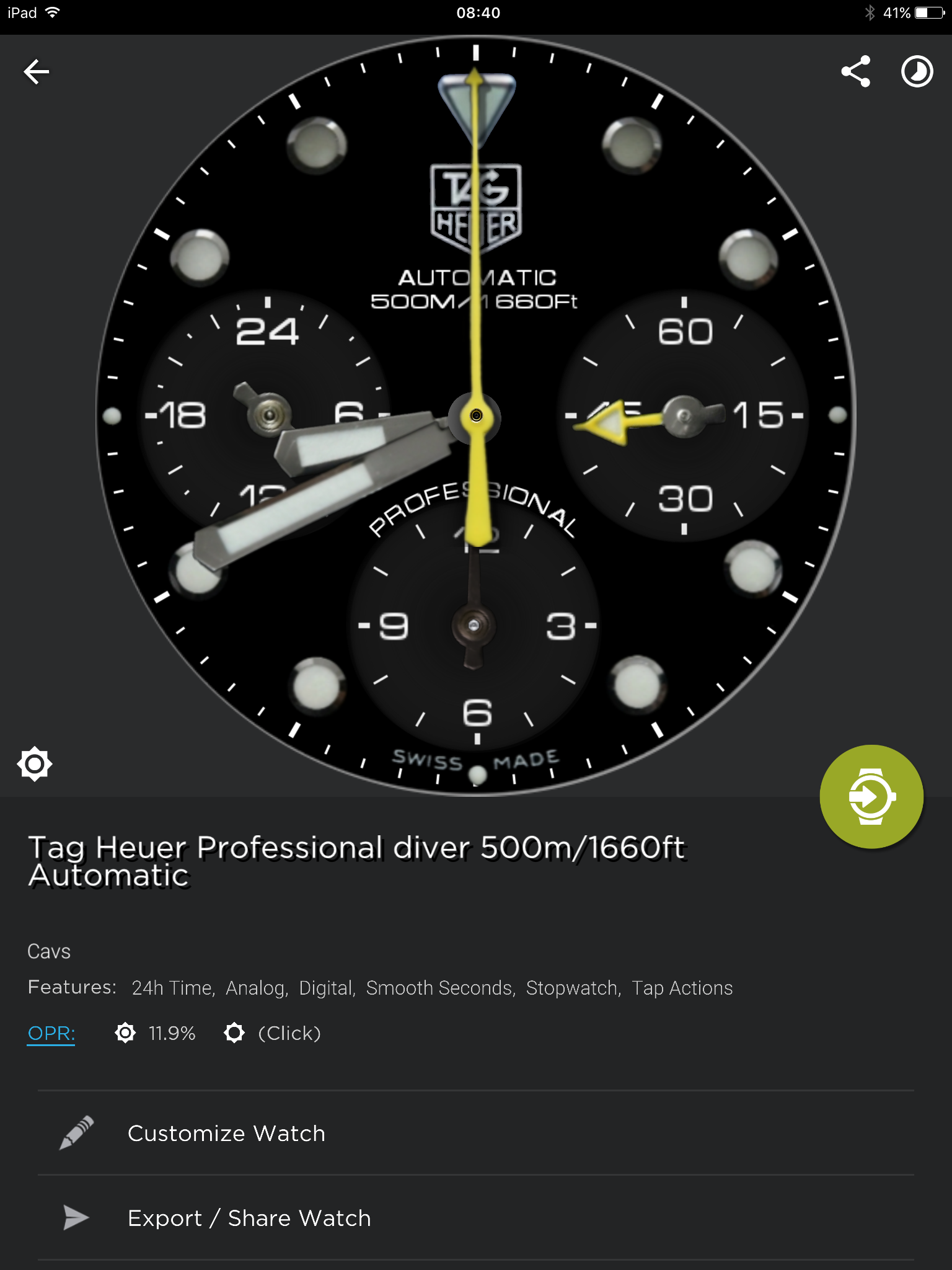Open Customize Watch
Image resolution: width=952 pixels, height=1270 pixels.
coord(476,1133)
